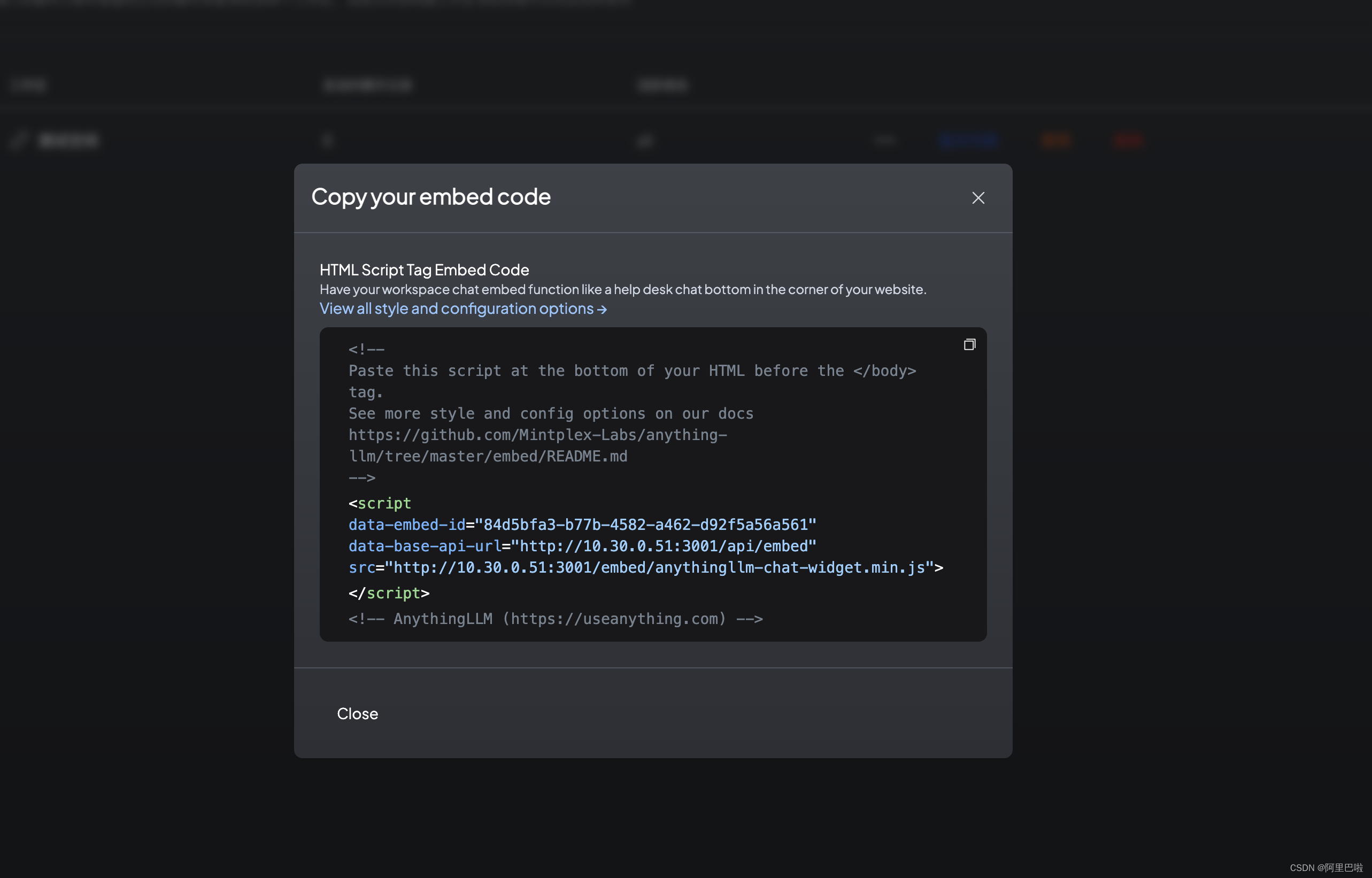
Task: Click the blurred orange button in background row
Action: 1055,140
